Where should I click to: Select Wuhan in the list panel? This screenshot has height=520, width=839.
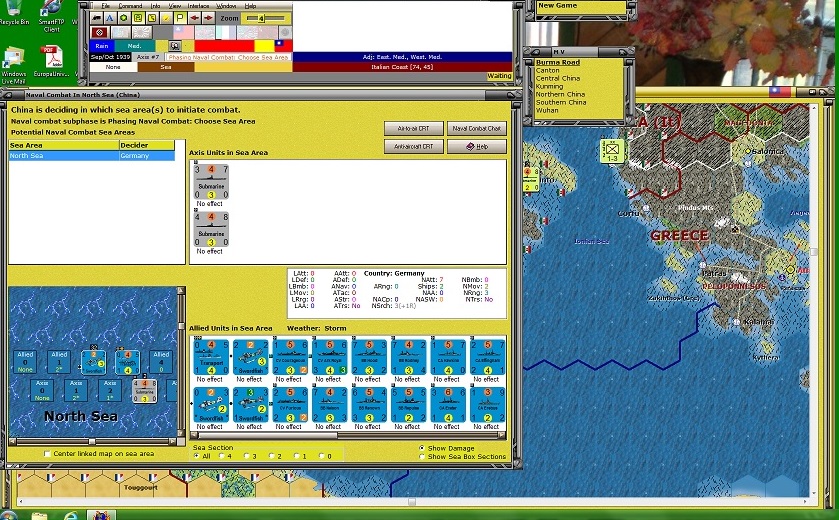547,110
